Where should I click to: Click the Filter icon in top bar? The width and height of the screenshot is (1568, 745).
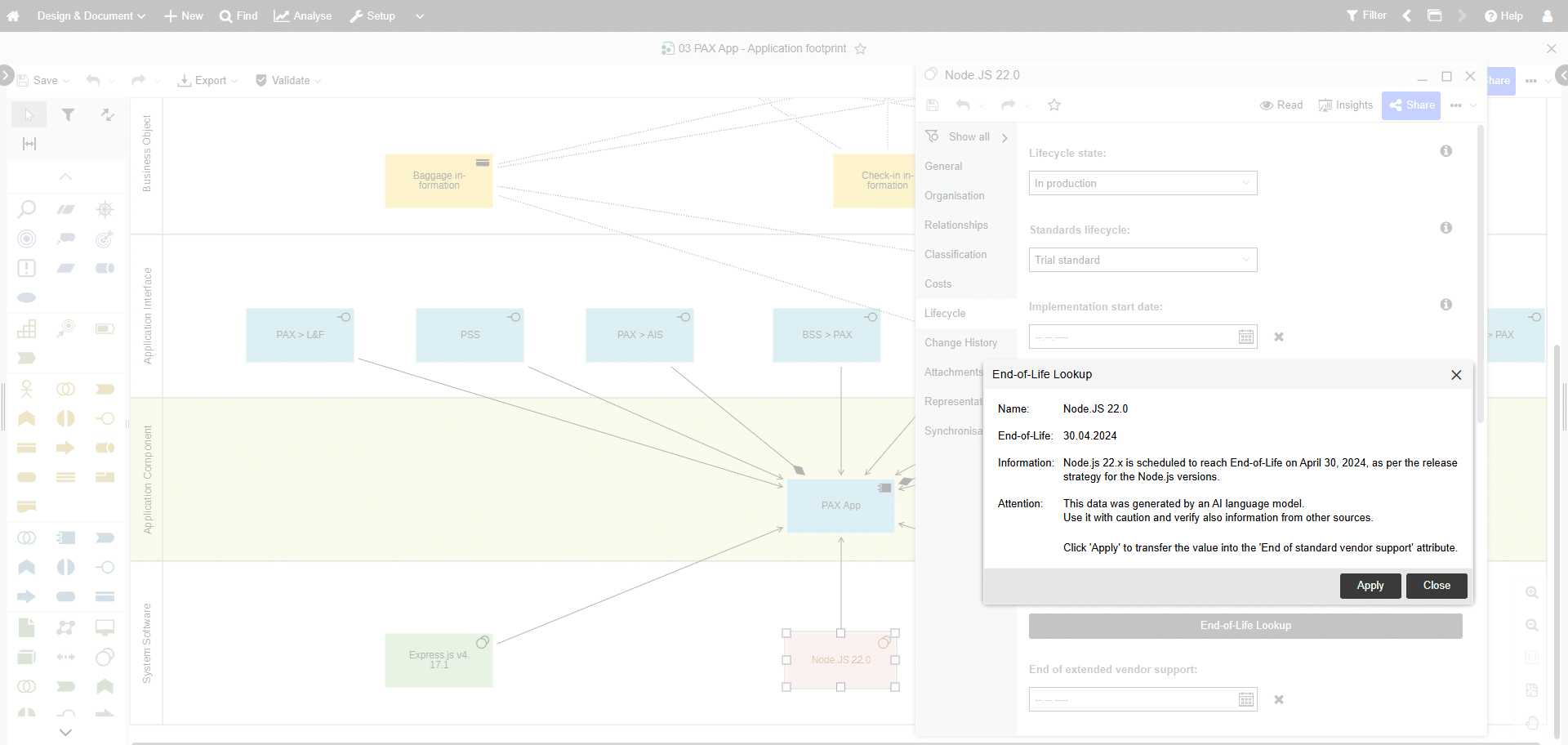(1366, 16)
